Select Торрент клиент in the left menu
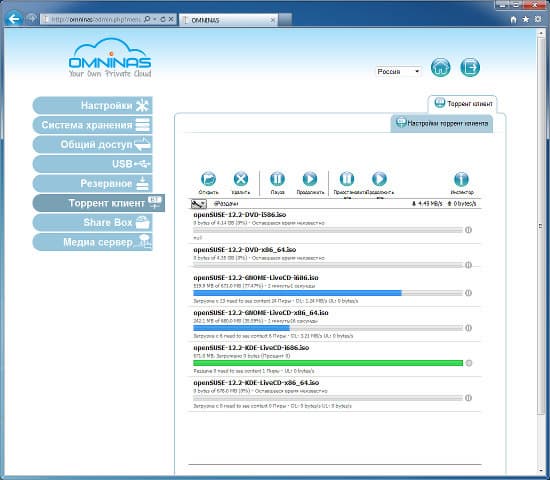The width and height of the screenshot is (550, 480). click(x=99, y=203)
